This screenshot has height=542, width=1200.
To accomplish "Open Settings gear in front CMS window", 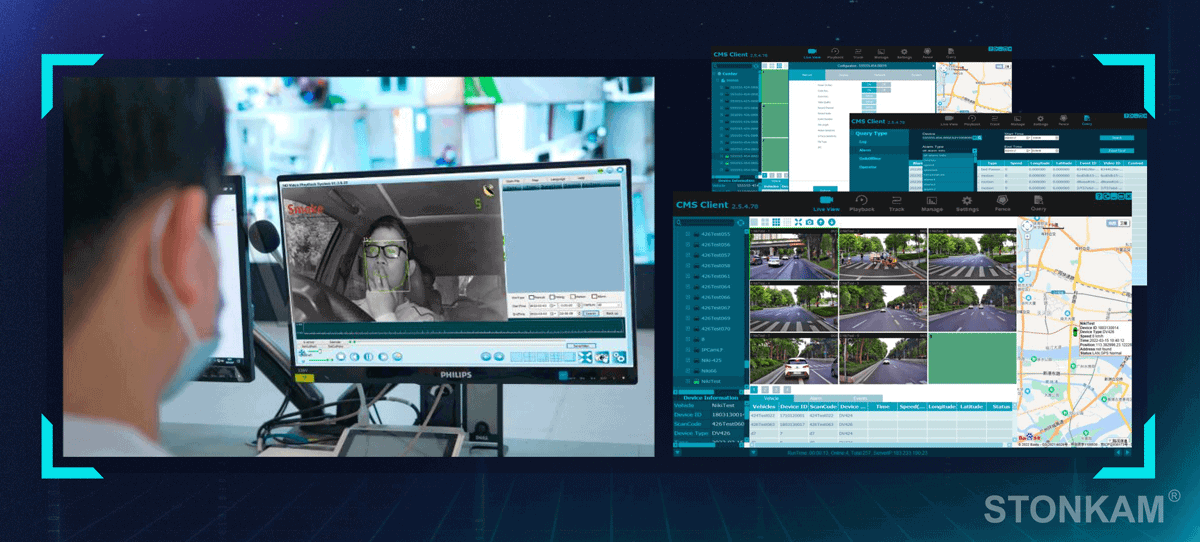I will (x=967, y=203).
